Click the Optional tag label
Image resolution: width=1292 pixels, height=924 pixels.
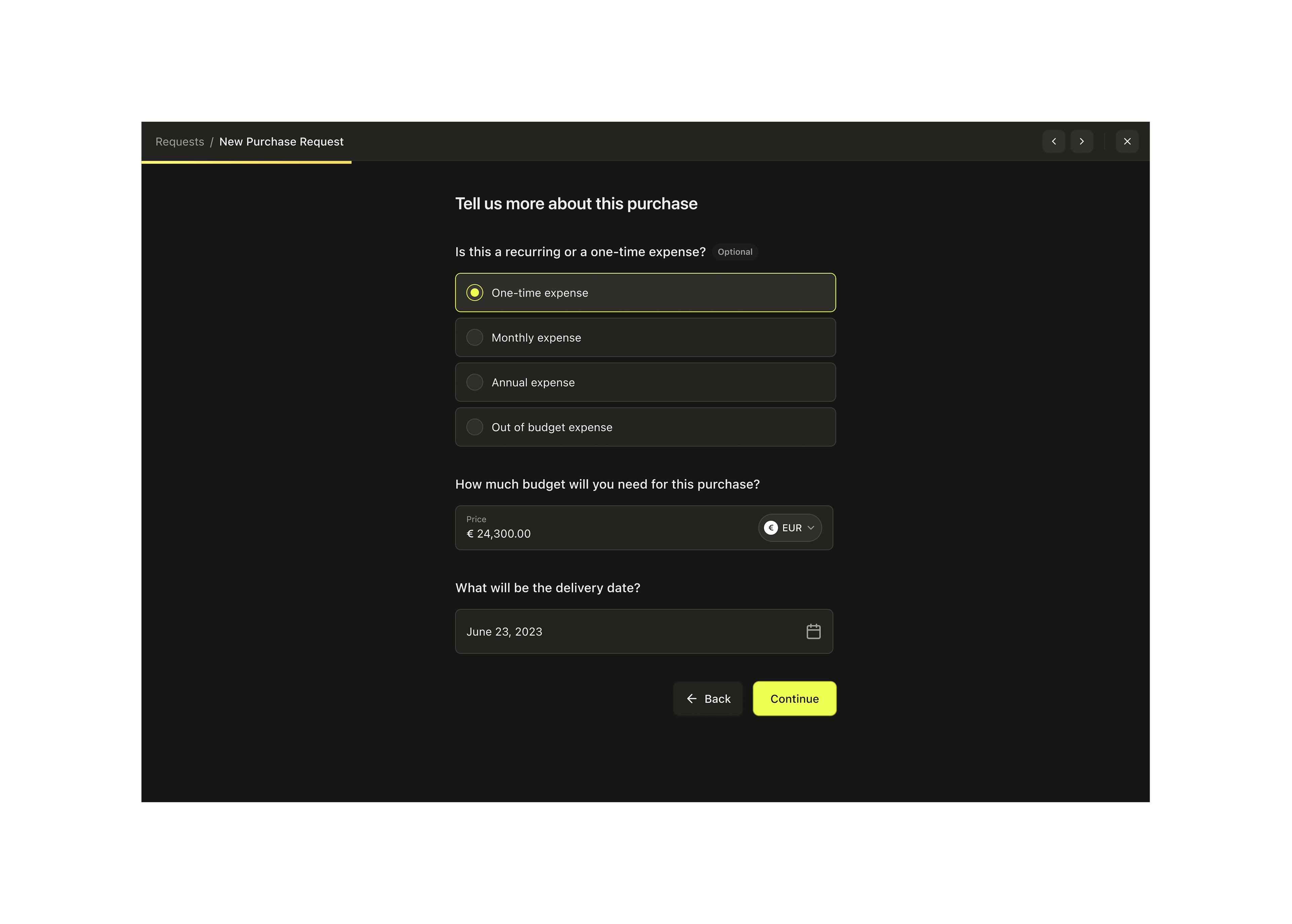[x=735, y=252]
